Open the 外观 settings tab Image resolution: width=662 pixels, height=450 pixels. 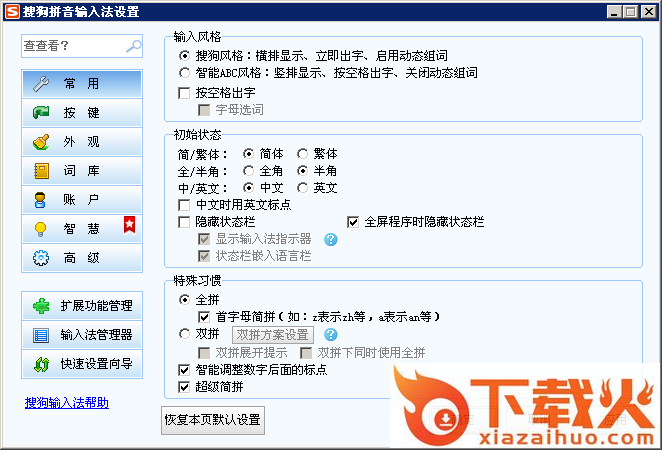click(82, 141)
